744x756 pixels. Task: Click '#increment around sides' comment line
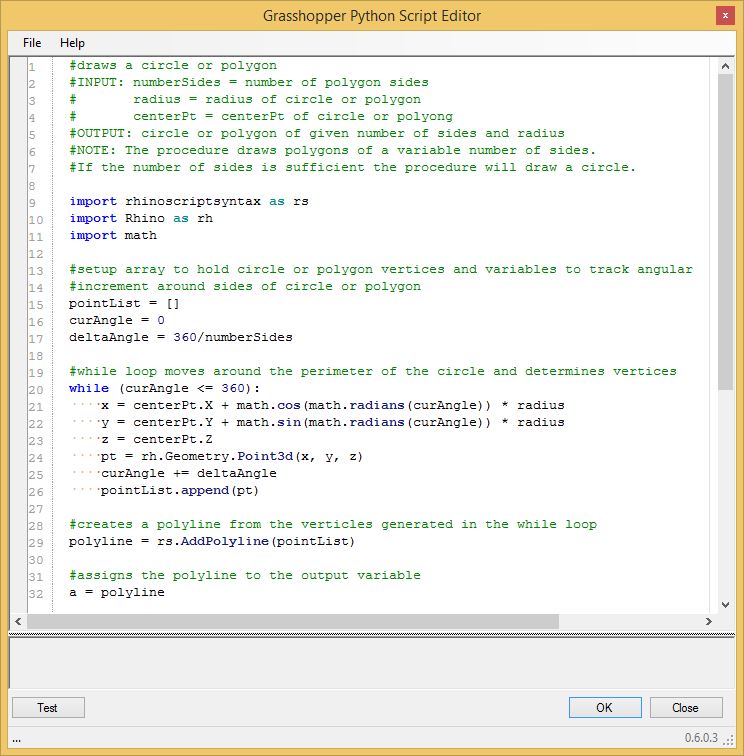click(x=245, y=286)
